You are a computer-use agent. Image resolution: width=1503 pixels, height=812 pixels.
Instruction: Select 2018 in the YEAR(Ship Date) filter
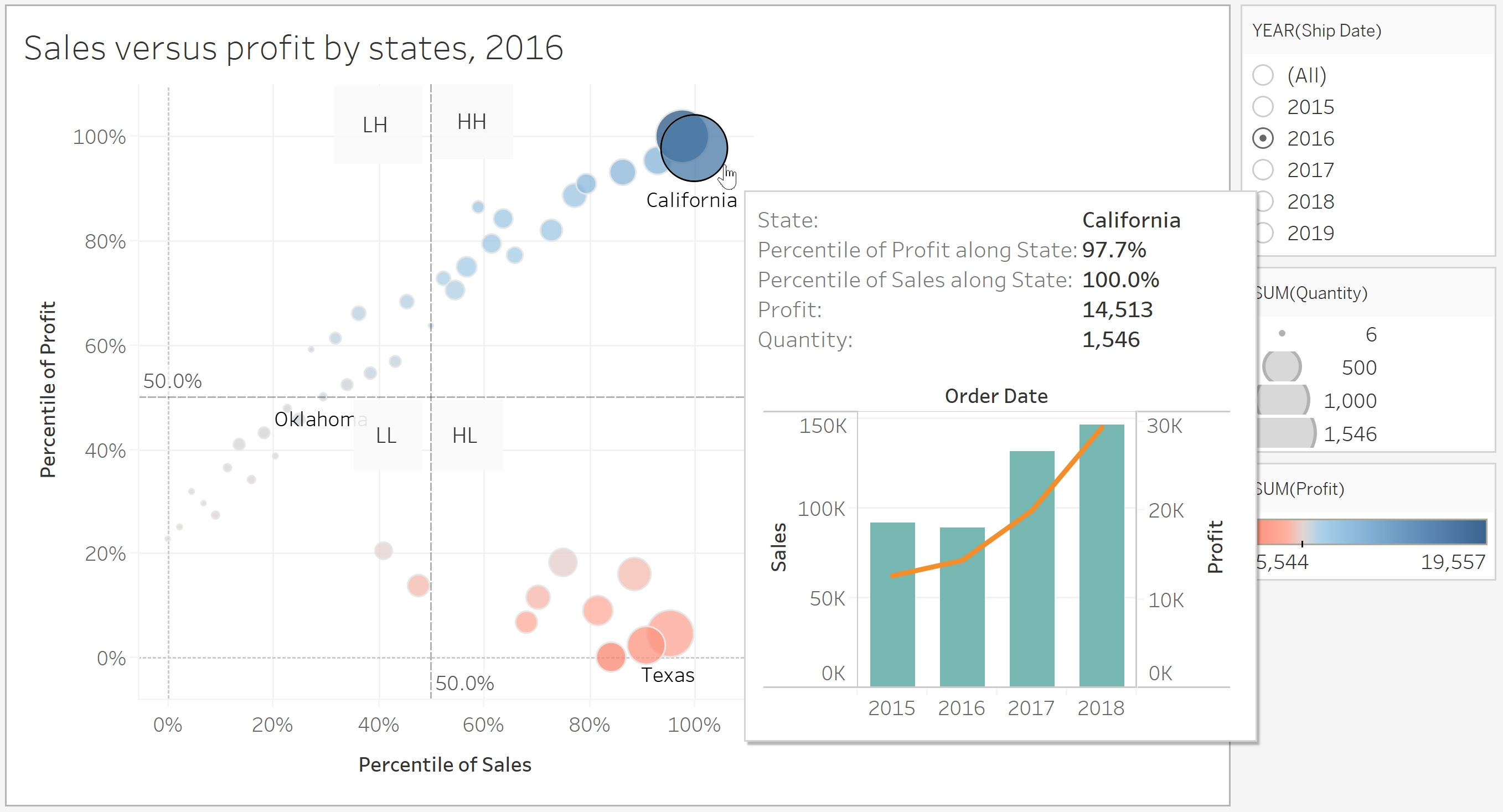pyautogui.click(x=1263, y=201)
